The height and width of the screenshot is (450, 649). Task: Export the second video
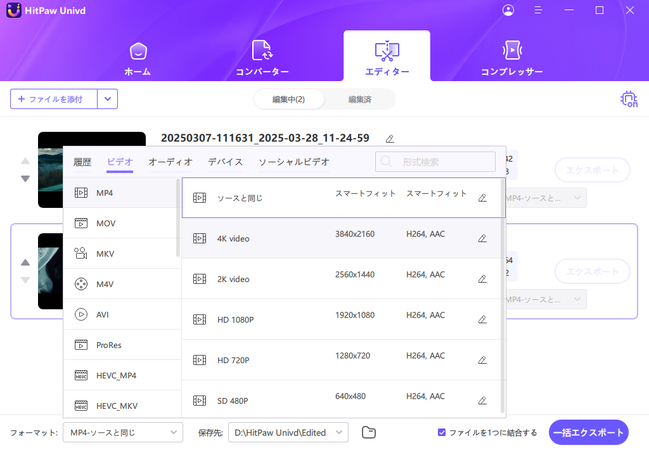tap(592, 271)
